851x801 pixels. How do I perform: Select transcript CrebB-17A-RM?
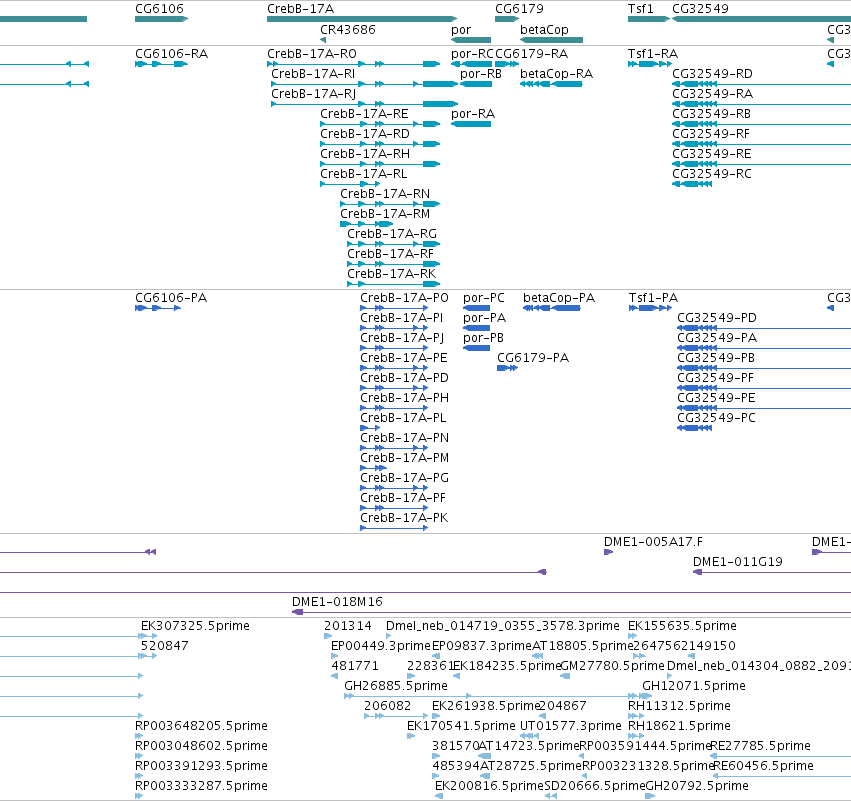(385, 214)
